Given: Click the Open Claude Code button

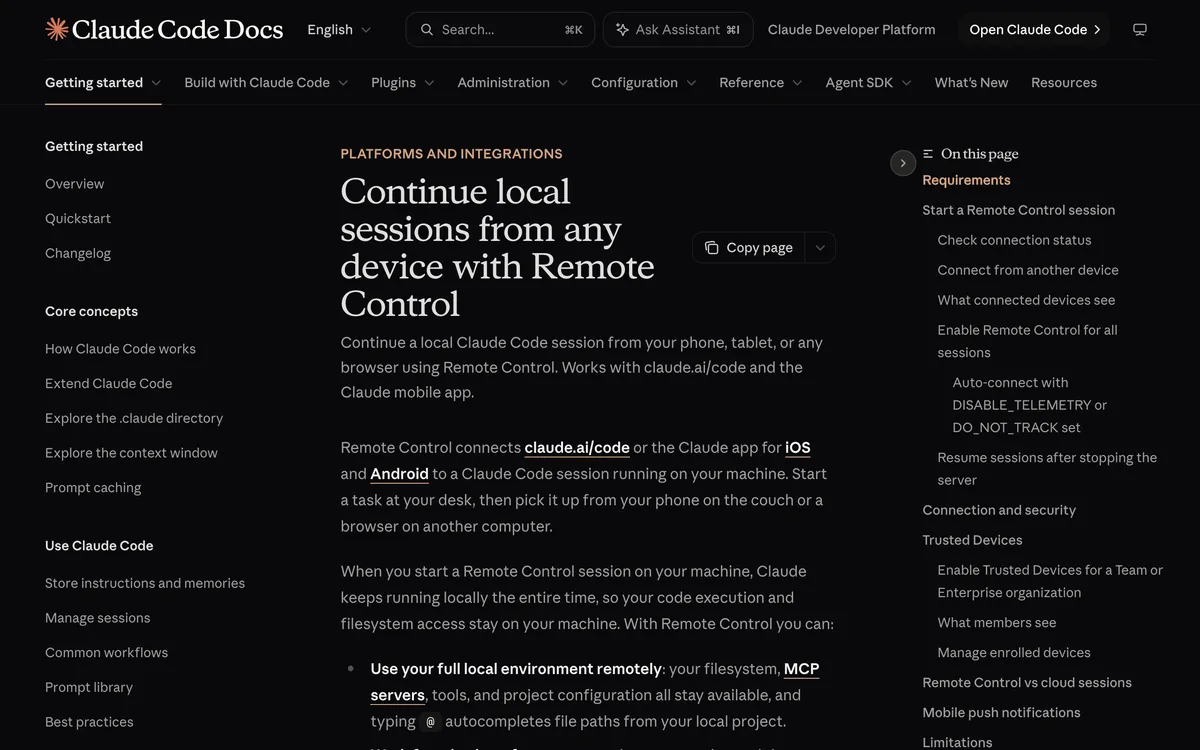Looking at the screenshot, I should pyautogui.click(x=1035, y=30).
